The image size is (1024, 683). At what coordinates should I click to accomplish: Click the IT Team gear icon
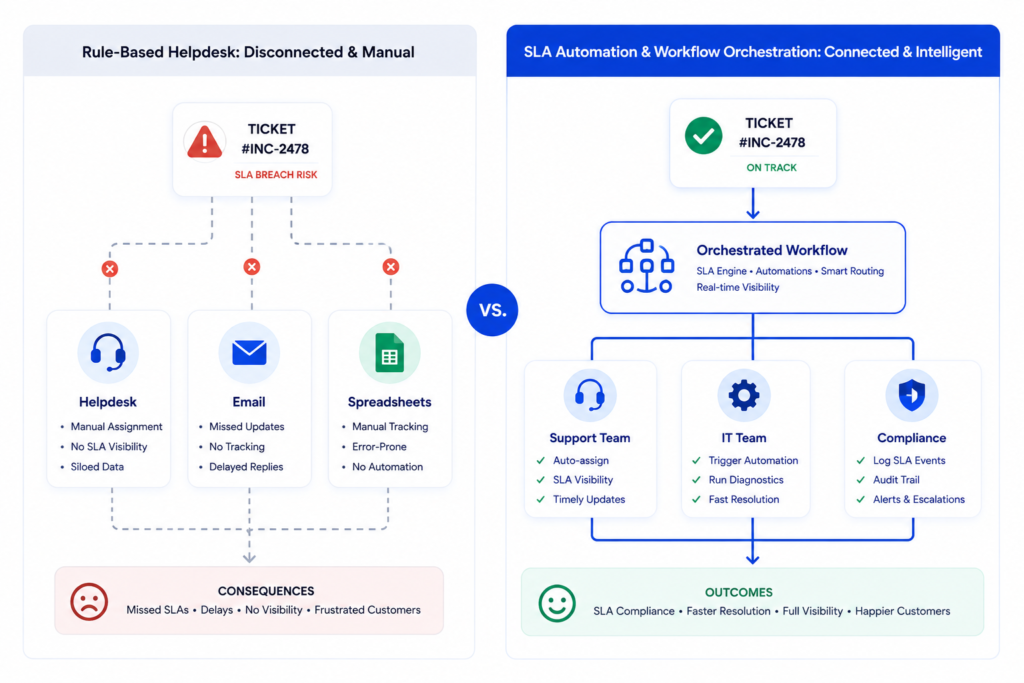pos(744,395)
